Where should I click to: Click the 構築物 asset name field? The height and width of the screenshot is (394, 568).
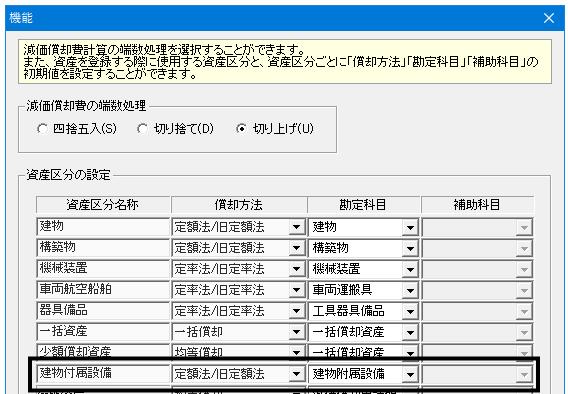coord(103,248)
